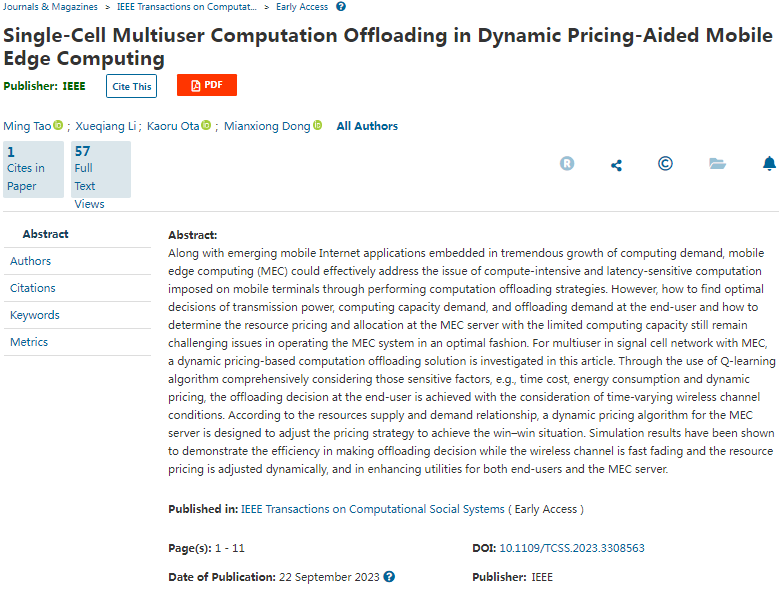Click the Early Access help question icon
The image size is (783, 591).
(341, 7)
